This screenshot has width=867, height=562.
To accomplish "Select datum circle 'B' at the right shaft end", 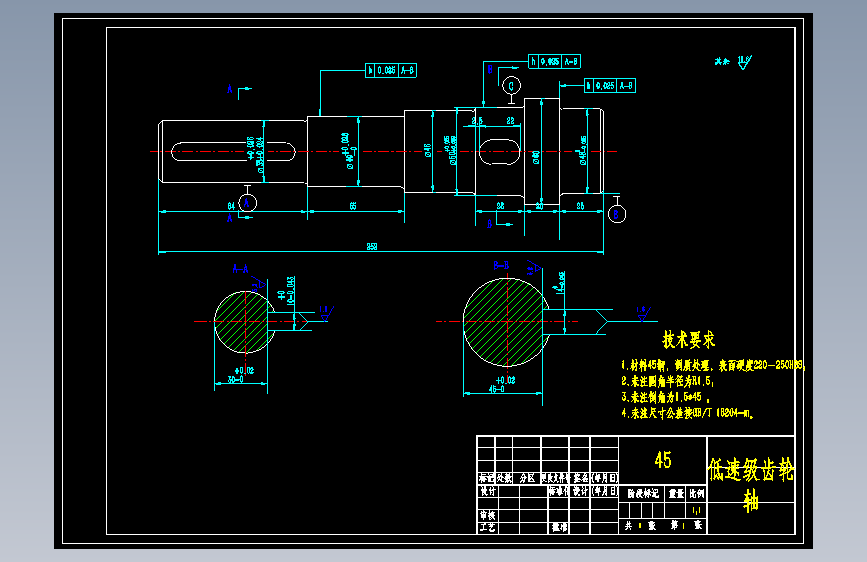I will [617, 214].
